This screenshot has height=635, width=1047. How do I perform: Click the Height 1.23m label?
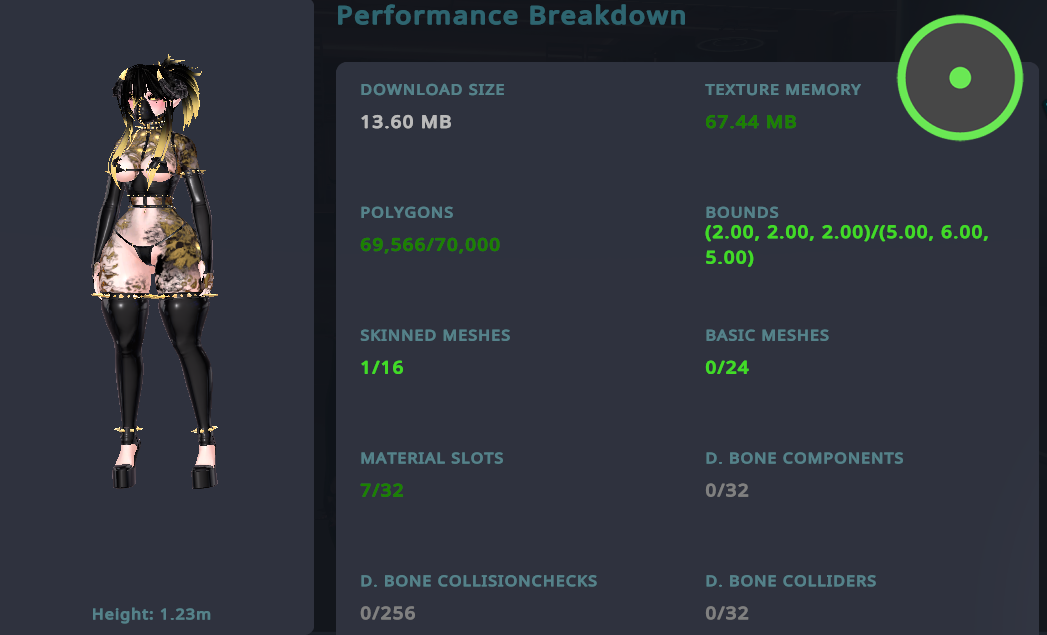[152, 614]
